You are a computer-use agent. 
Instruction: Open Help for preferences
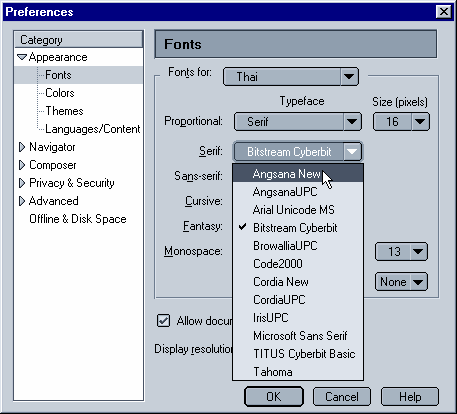point(410,397)
